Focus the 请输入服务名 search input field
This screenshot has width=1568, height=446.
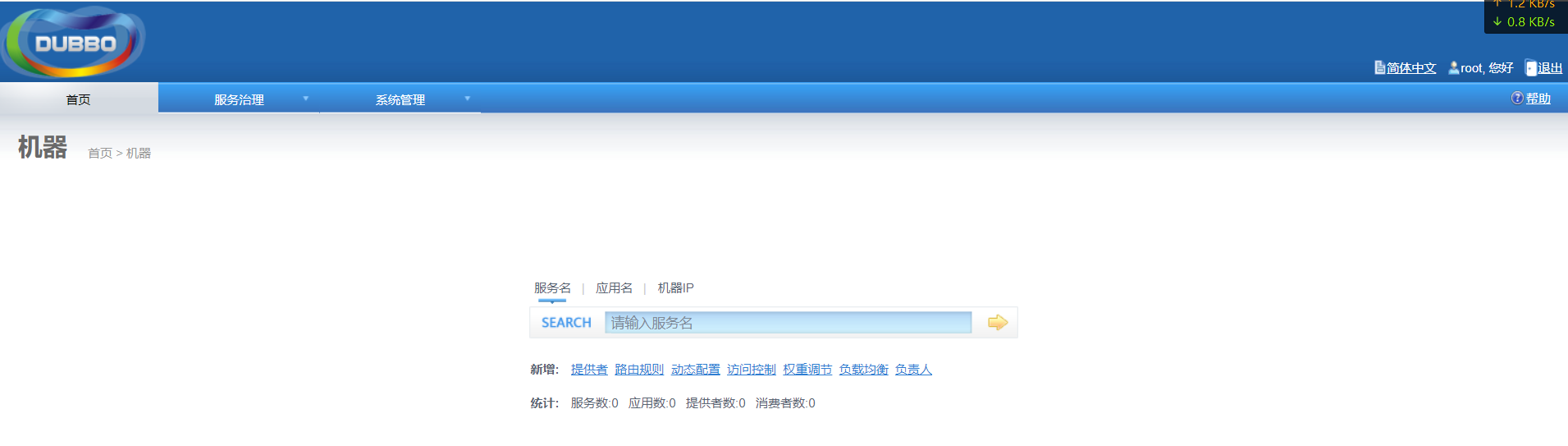pyautogui.click(x=789, y=323)
